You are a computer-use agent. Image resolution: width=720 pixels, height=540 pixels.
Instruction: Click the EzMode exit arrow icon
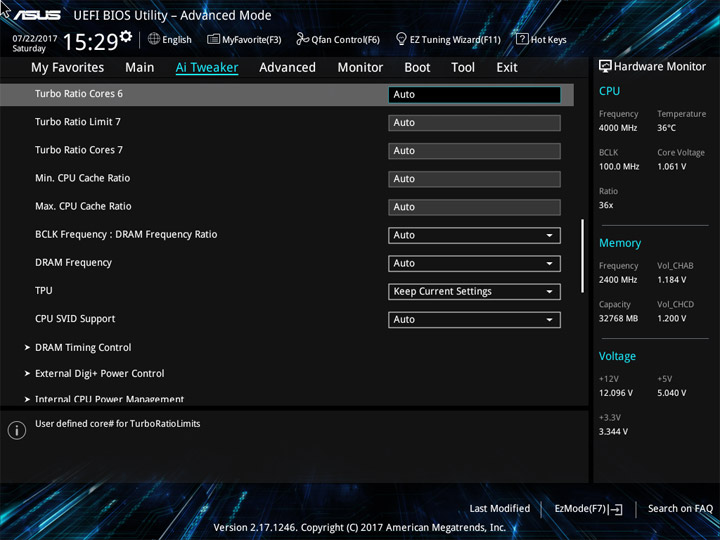615,509
